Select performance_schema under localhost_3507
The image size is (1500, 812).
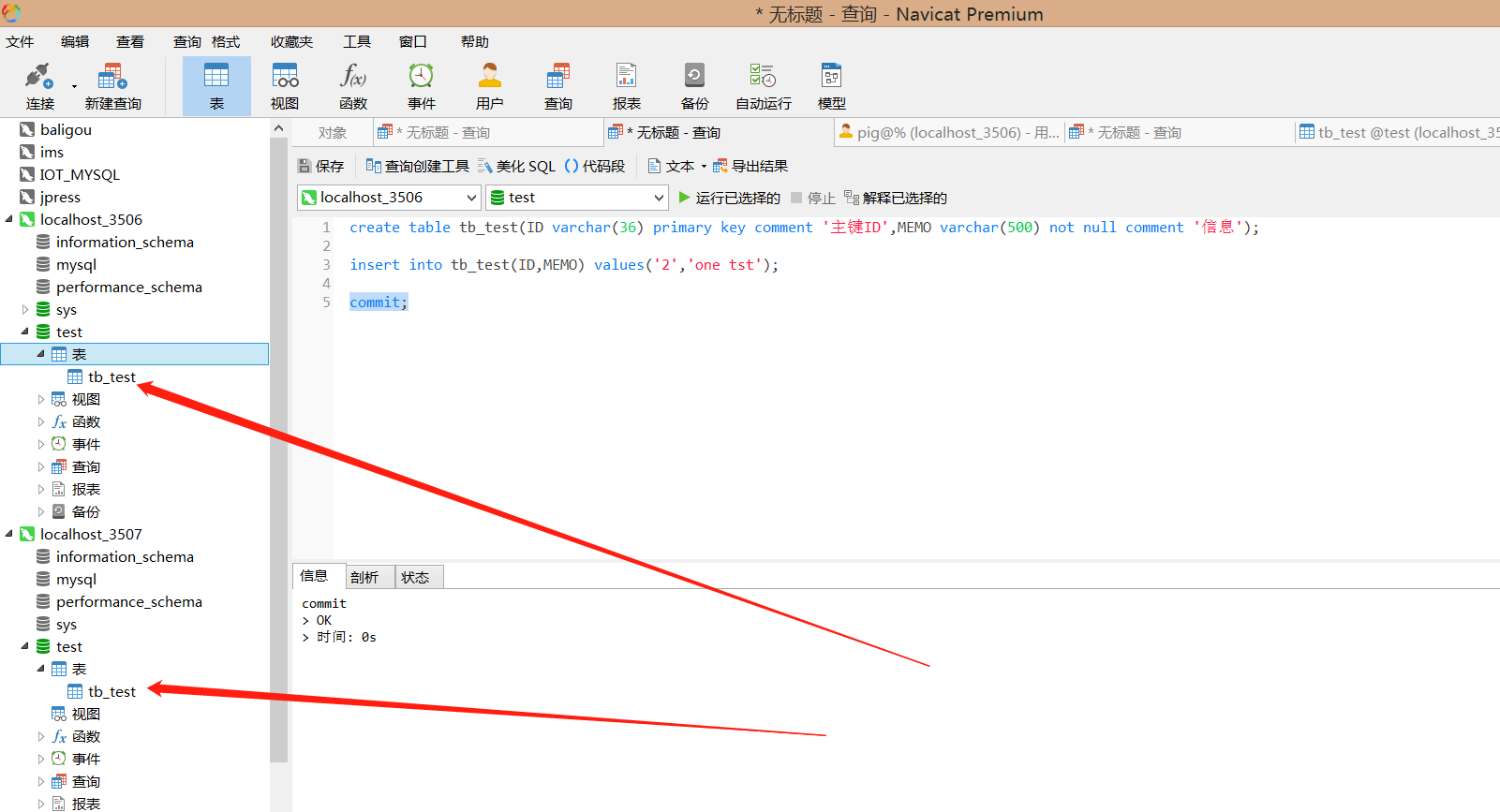point(129,601)
